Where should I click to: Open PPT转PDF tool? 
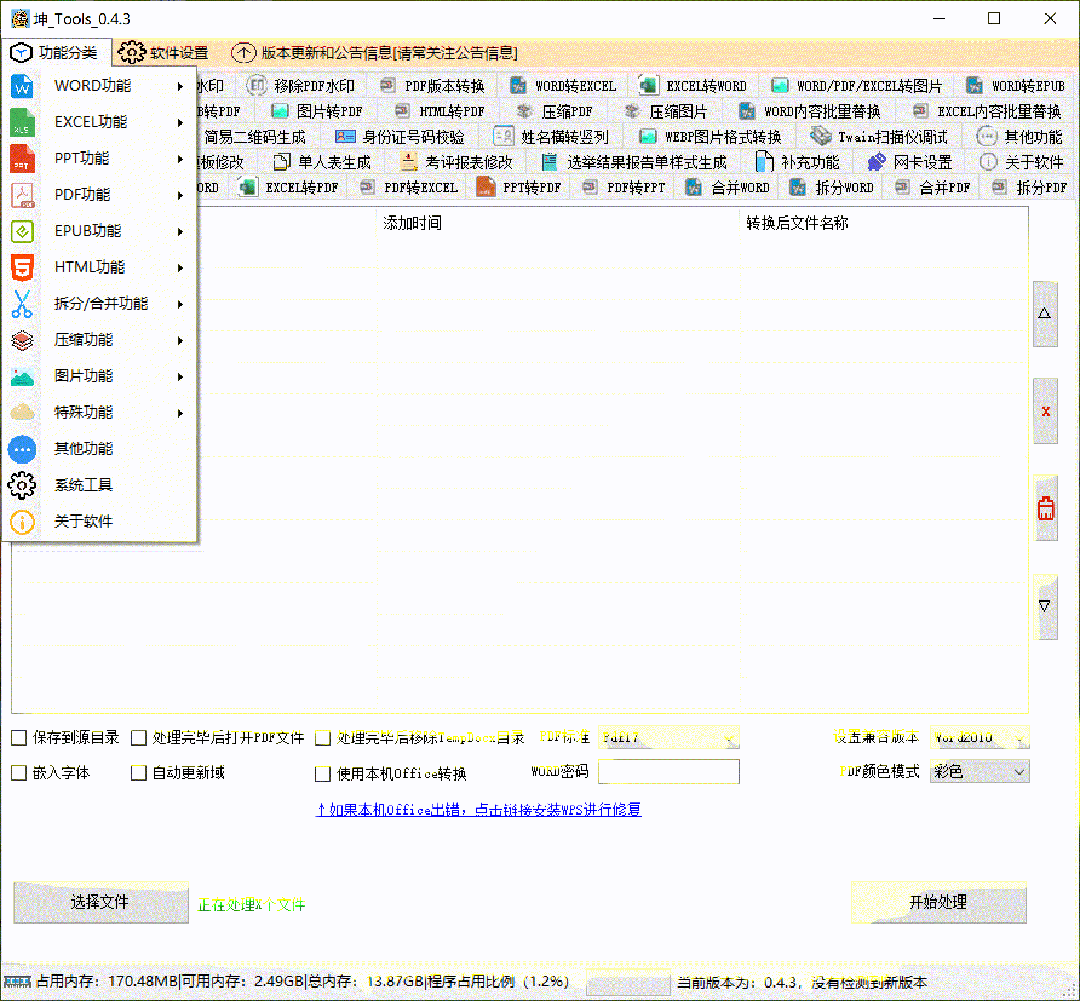click(519, 187)
